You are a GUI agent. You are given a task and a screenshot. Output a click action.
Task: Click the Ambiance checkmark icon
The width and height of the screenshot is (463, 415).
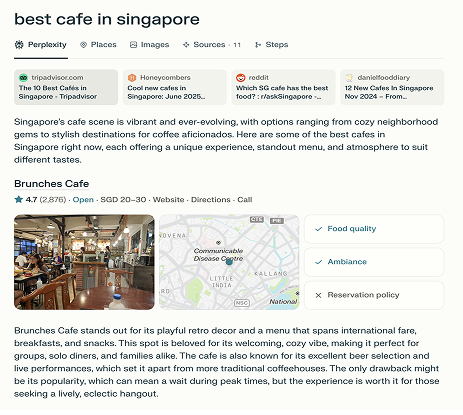click(x=319, y=262)
